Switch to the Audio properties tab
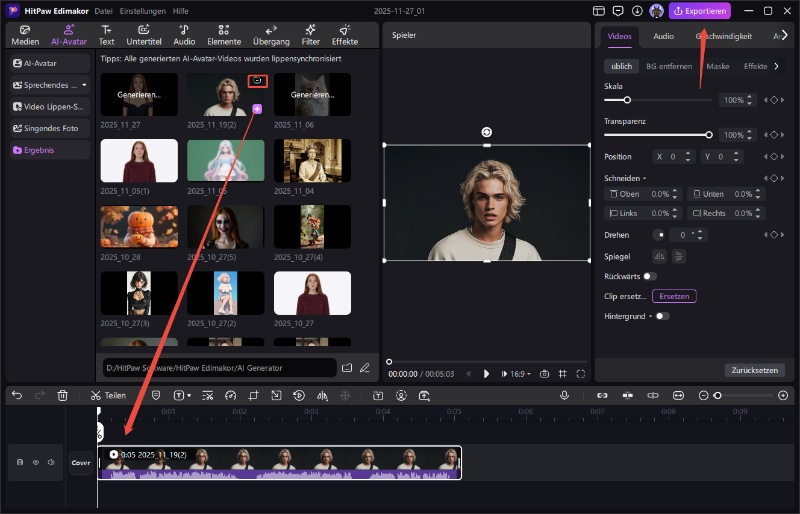Screen dimensions: 800x514 (x=663, y=36)
